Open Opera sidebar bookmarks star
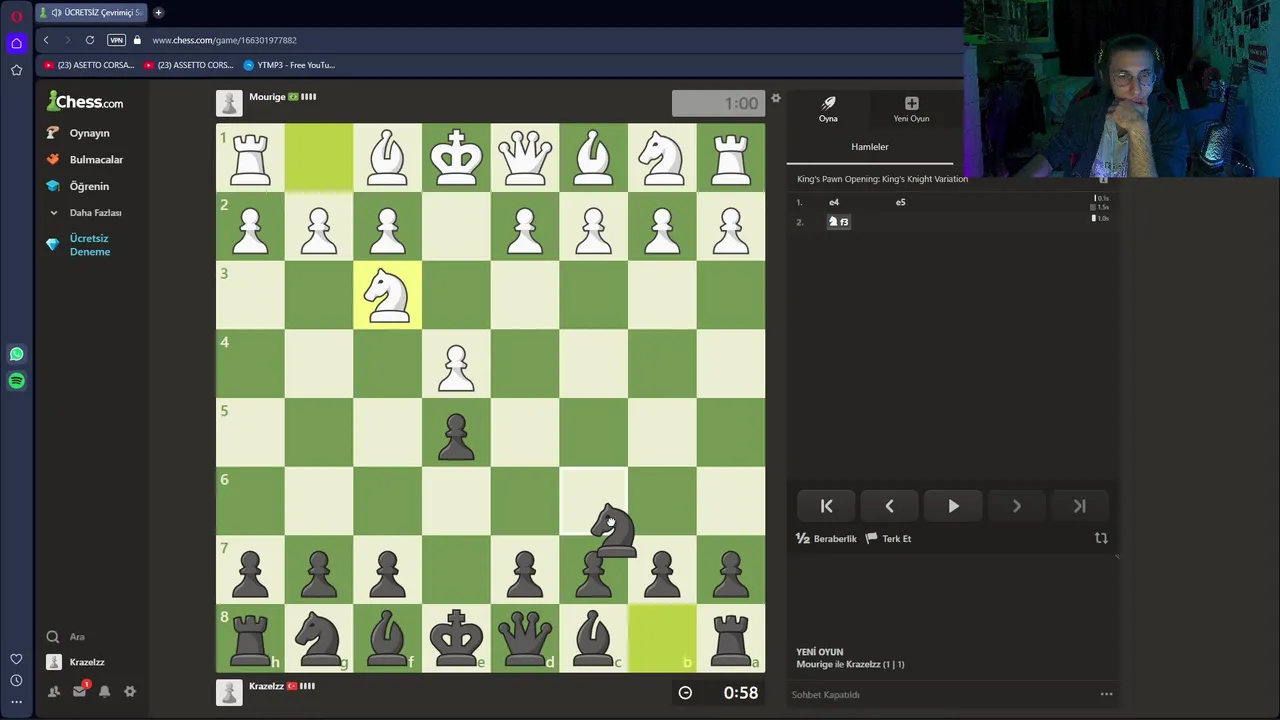This screenshot has height=720, width=1280. tap(16, 70)
